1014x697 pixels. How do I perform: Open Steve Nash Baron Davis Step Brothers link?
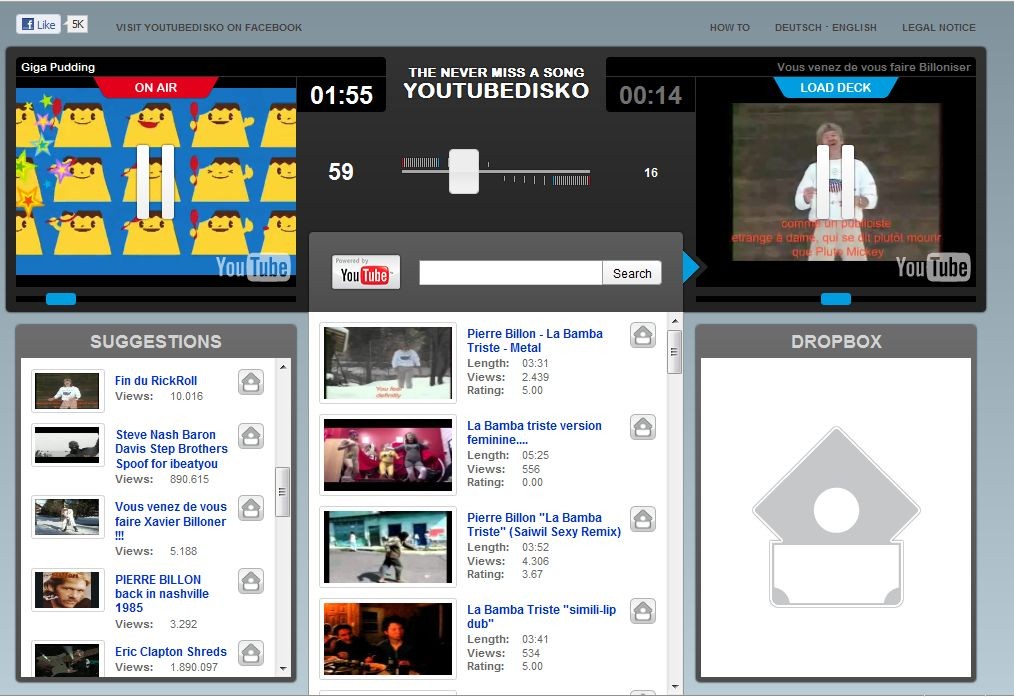(x=171, y=449)
